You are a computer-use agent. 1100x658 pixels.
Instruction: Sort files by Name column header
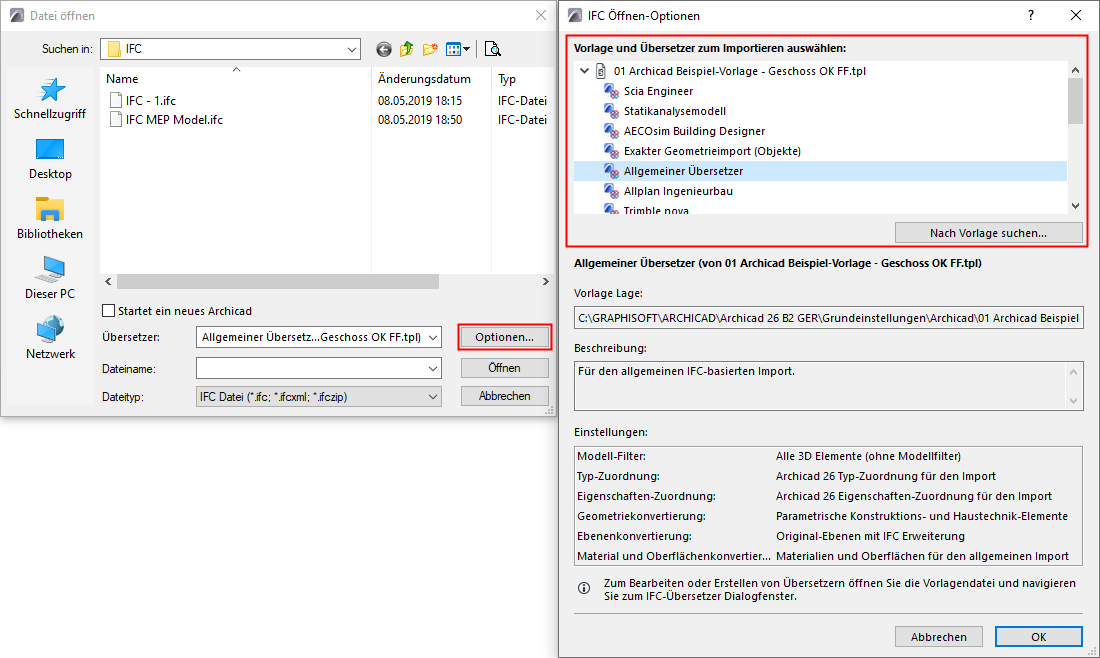122,79
